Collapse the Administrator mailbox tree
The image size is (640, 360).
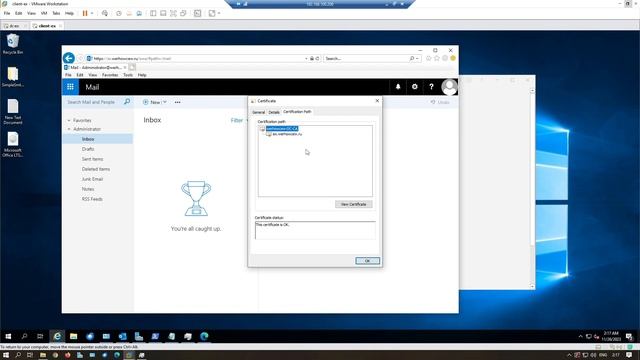[x=69, y=129]
